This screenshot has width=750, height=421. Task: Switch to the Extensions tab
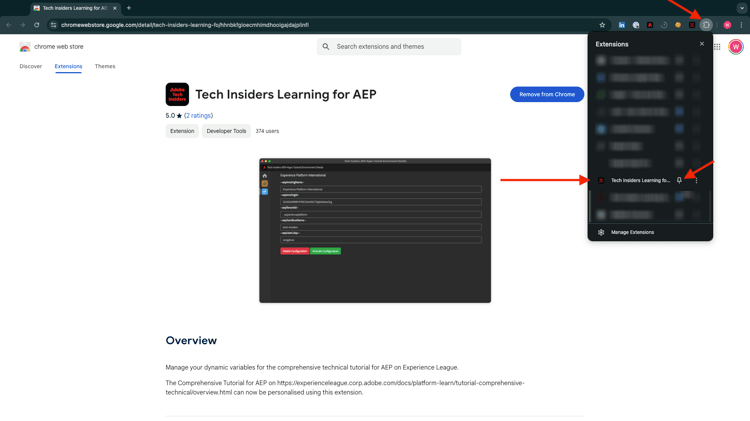click(x=68, y=66)
